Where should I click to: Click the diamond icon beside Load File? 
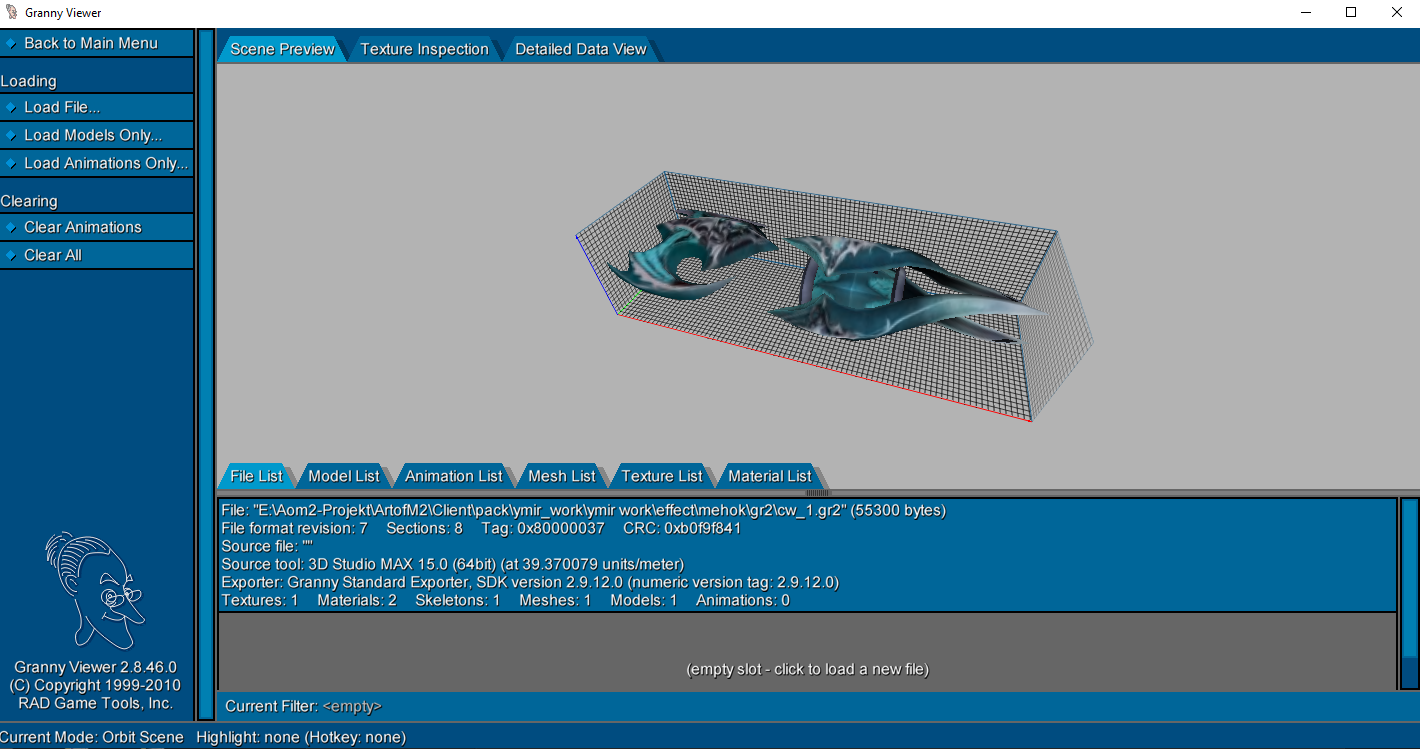pyautogui.click(x=11, y=107)
